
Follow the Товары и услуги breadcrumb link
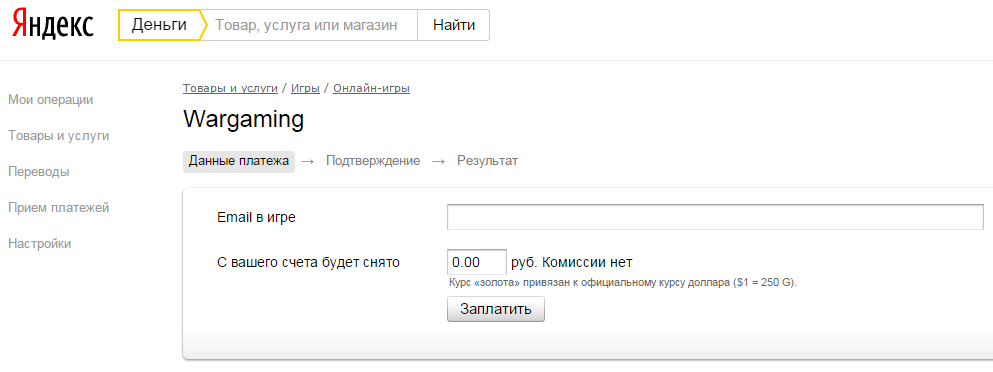coord(231,88)
